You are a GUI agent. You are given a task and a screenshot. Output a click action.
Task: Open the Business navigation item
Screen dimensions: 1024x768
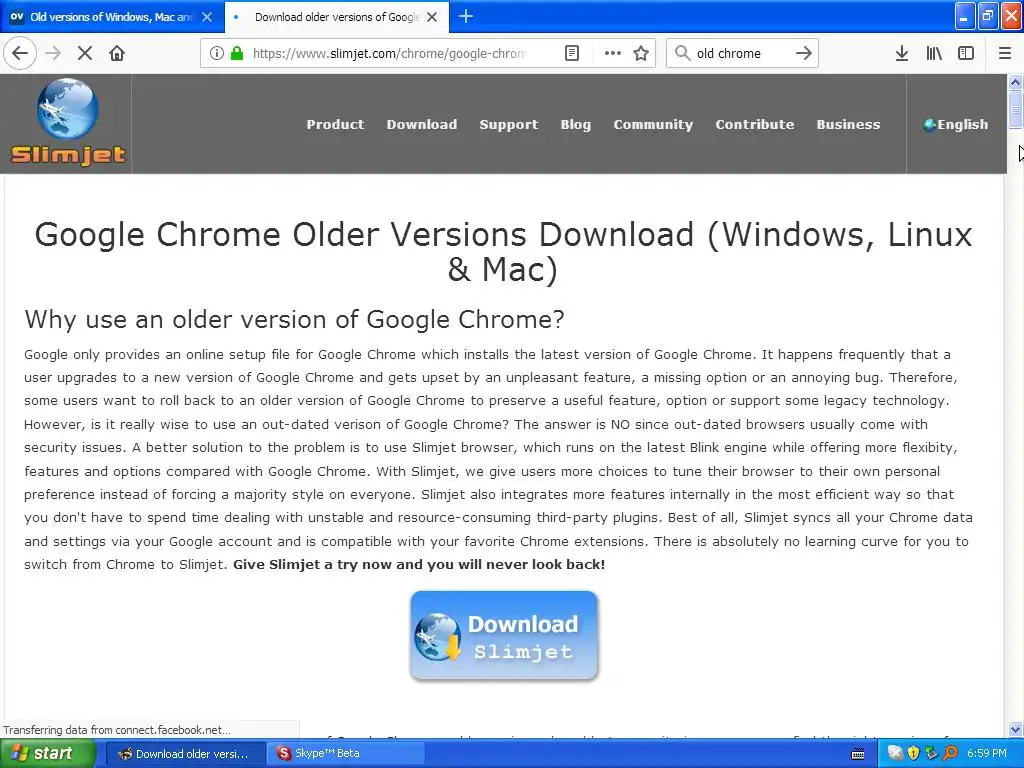click(848, 124)
